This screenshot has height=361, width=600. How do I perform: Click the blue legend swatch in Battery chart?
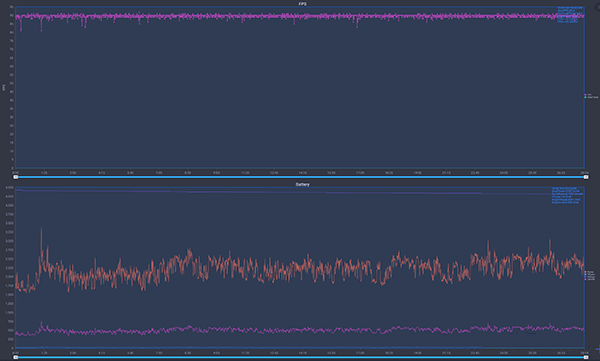click(x=585, y=274)
